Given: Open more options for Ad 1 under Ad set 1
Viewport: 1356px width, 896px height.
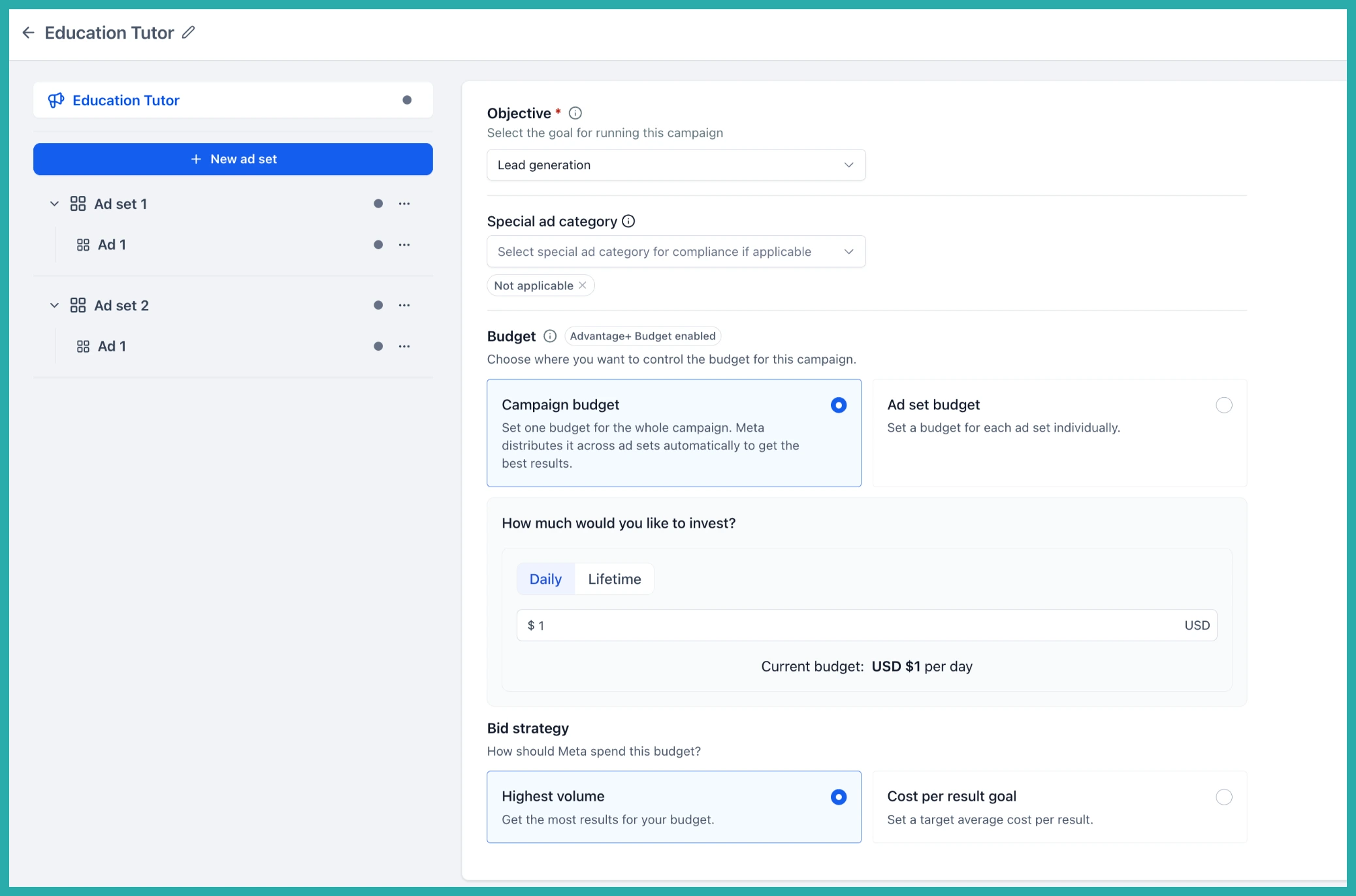Looking at the screenshot, I should (x=404, y=245).
